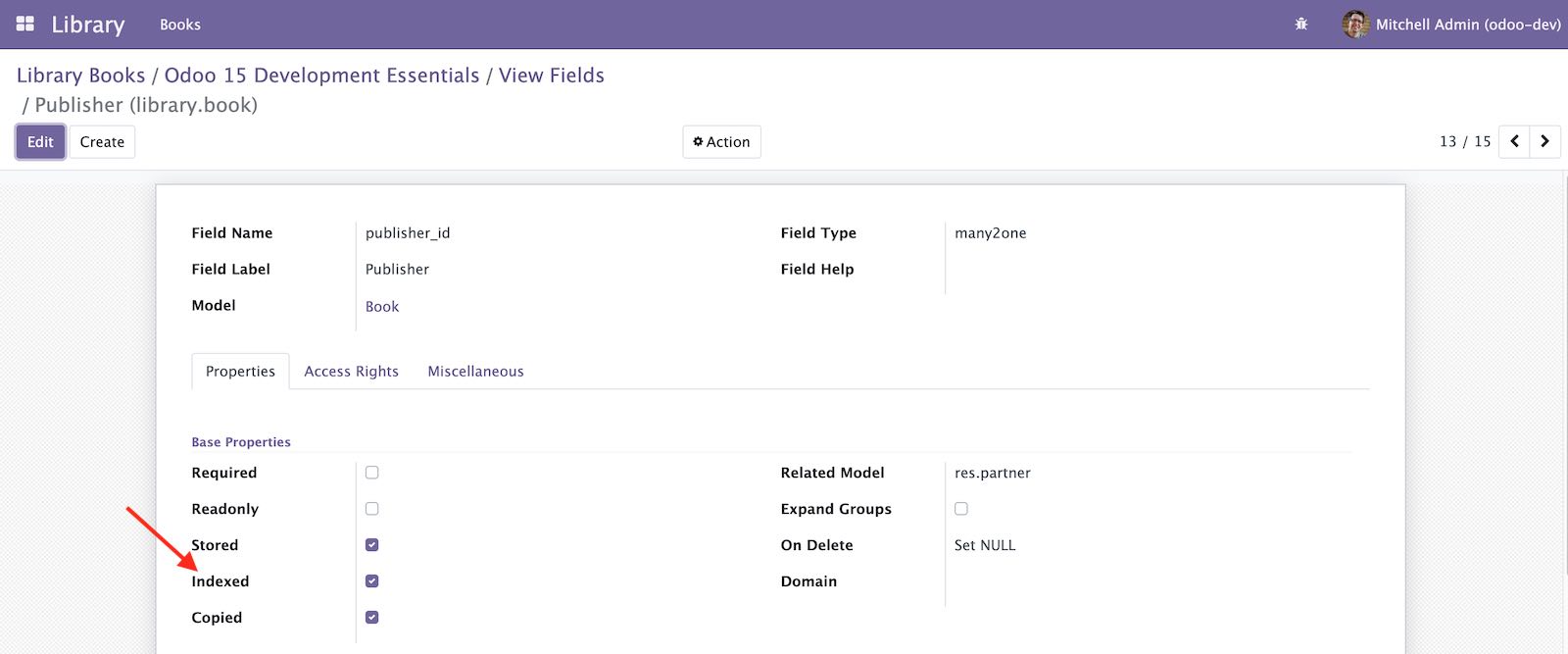
Task: Toggle the Indexed checkbox
Action: coord(372,581)
